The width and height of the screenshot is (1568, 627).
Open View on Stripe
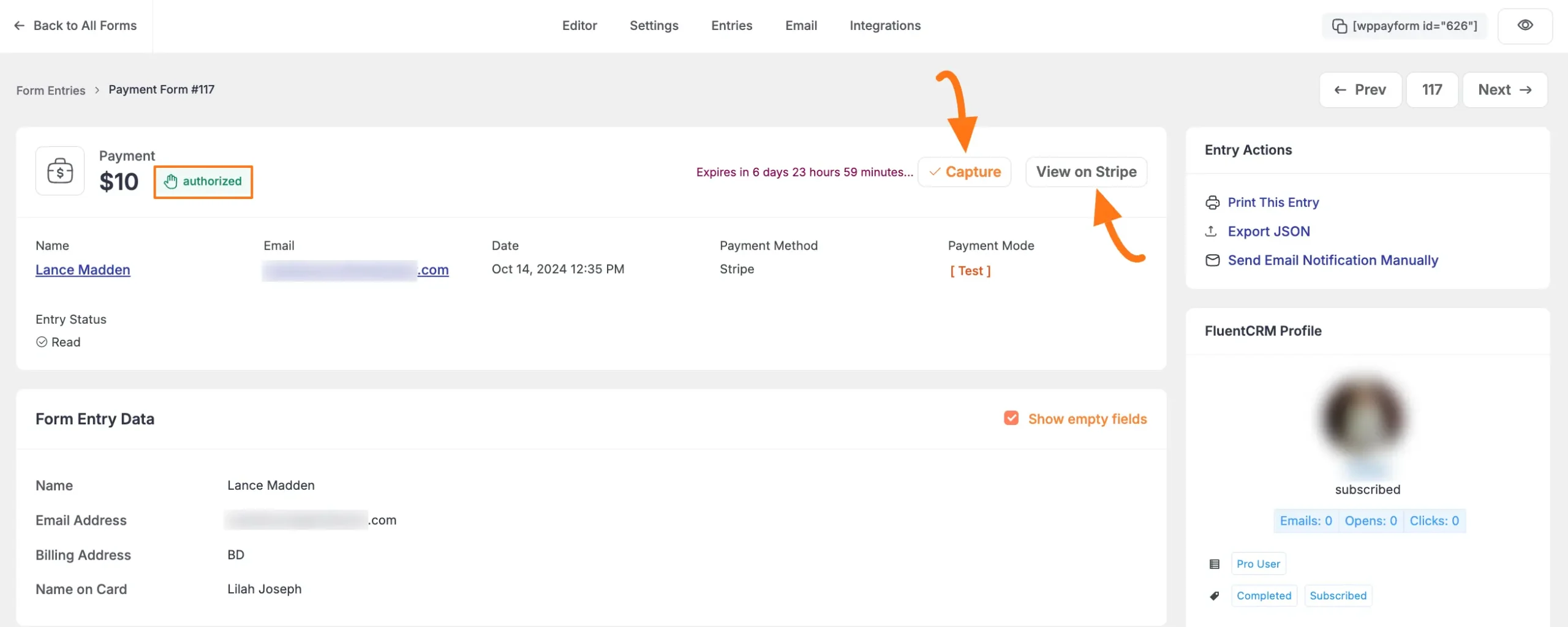[x=1086, y=172]
